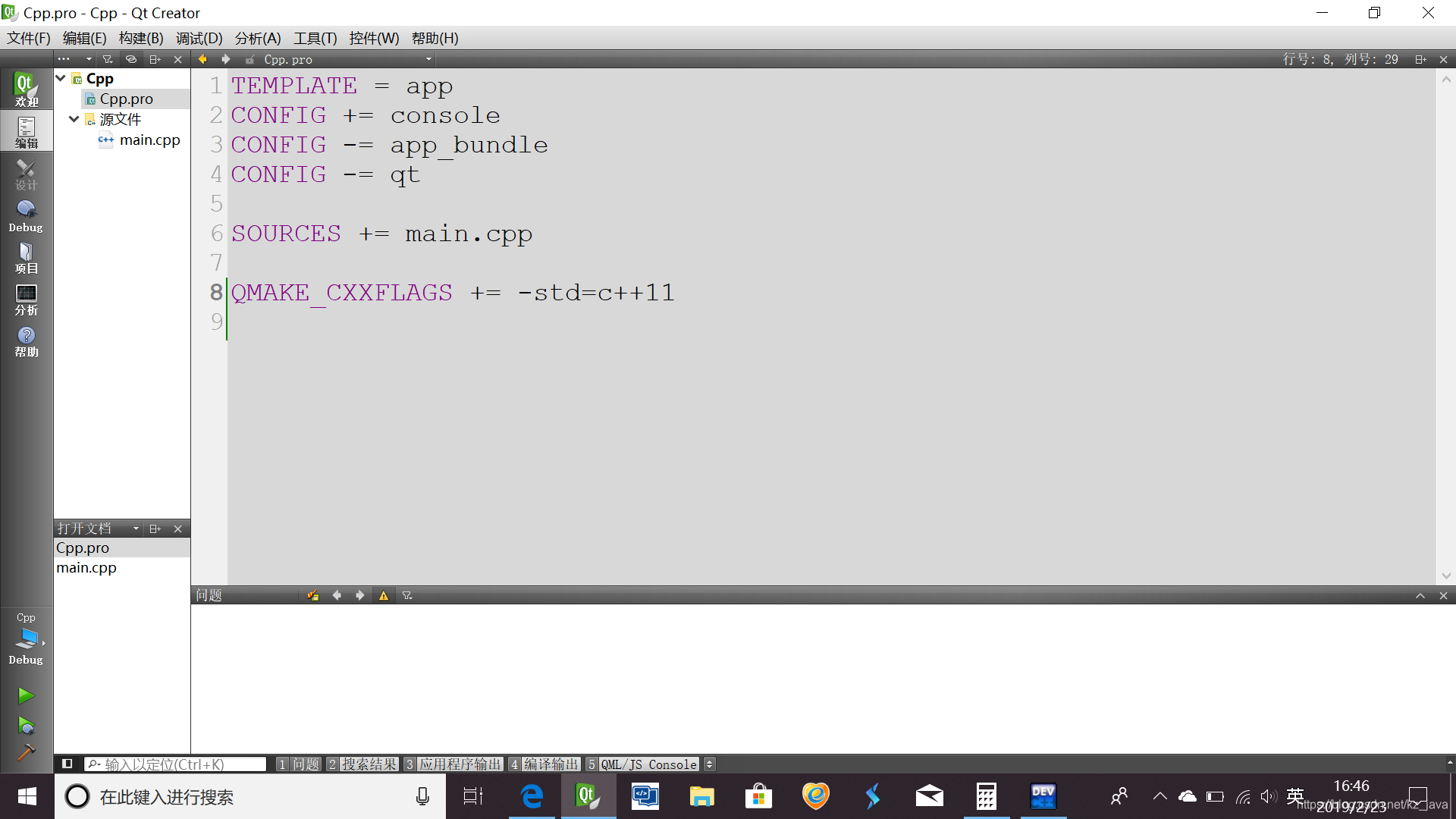Open the 帮助(H) menu
This screenshot has width=1456, height=819.
435,38
